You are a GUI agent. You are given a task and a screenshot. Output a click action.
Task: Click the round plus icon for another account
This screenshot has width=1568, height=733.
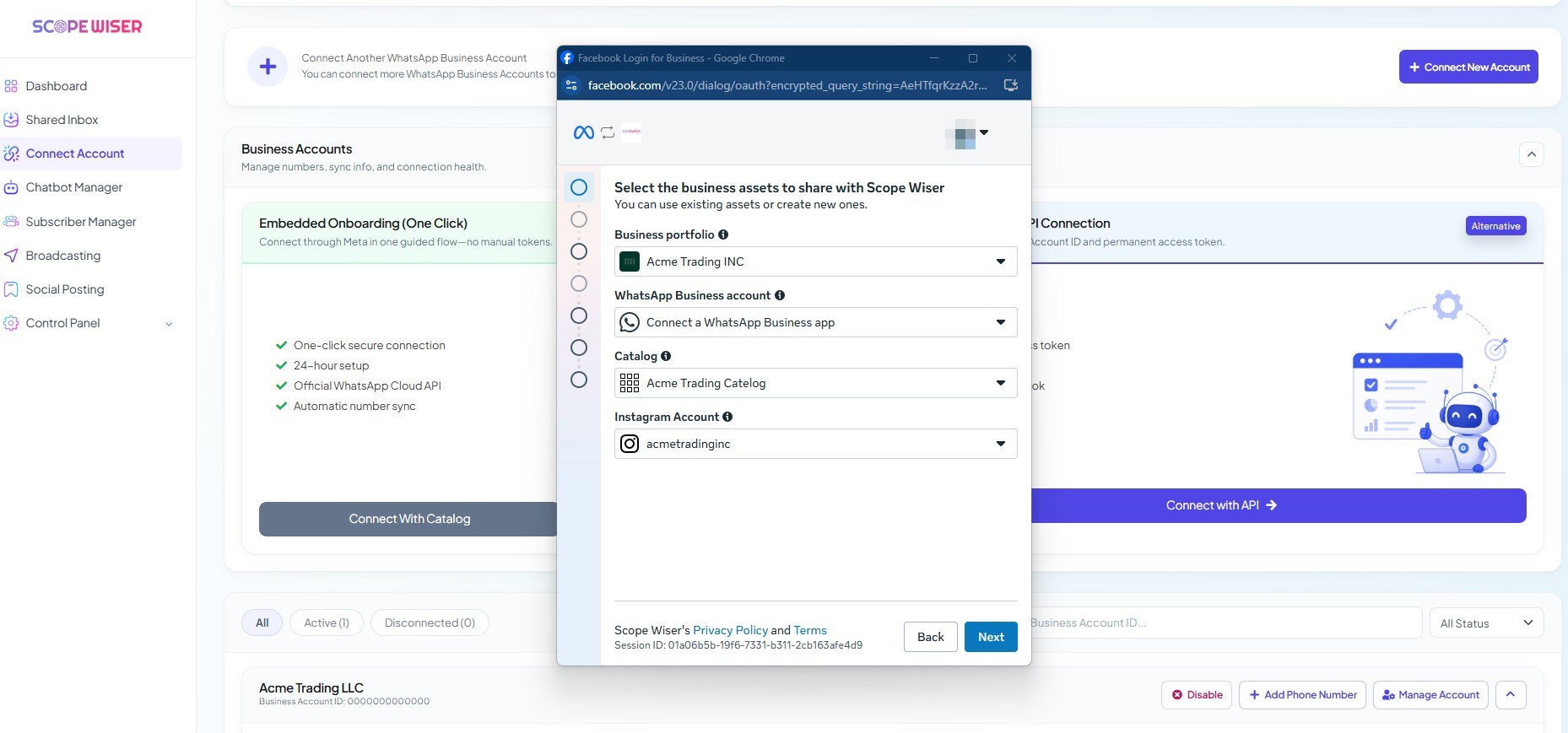[268, 67]
